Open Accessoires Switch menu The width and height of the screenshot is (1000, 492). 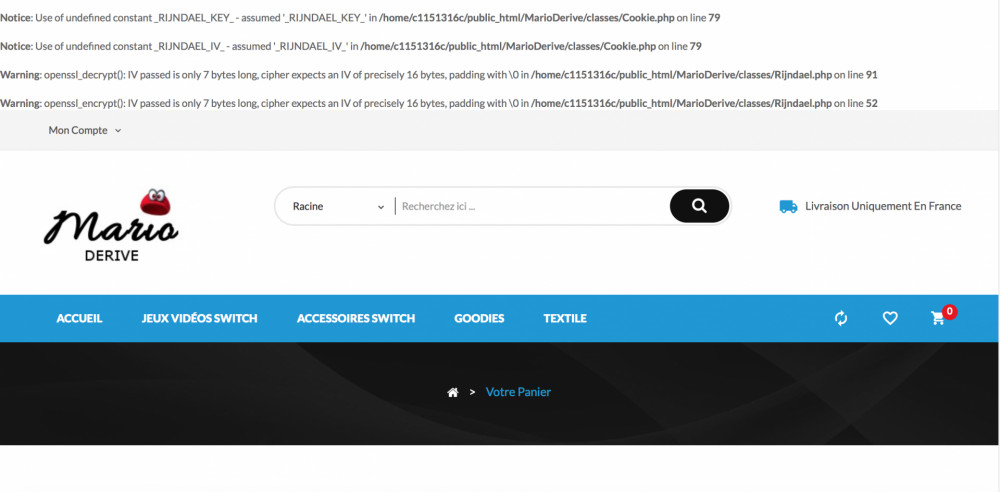[356, 318]
